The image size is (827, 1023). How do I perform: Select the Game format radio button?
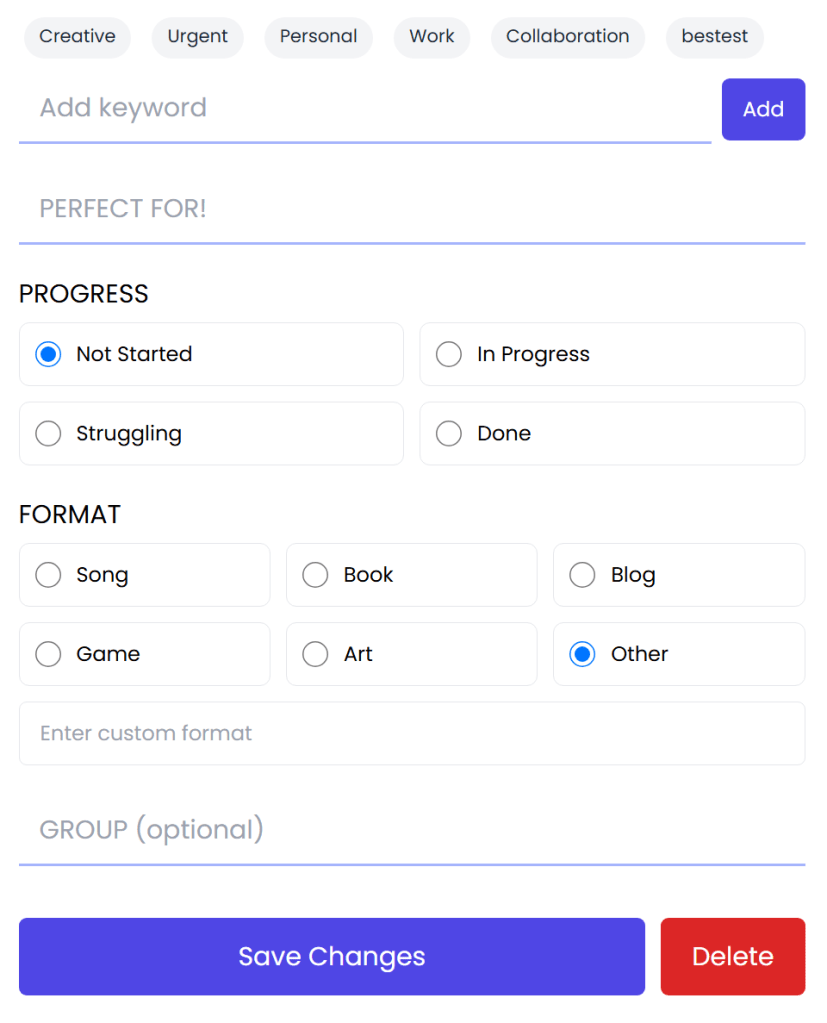point(48,654)
